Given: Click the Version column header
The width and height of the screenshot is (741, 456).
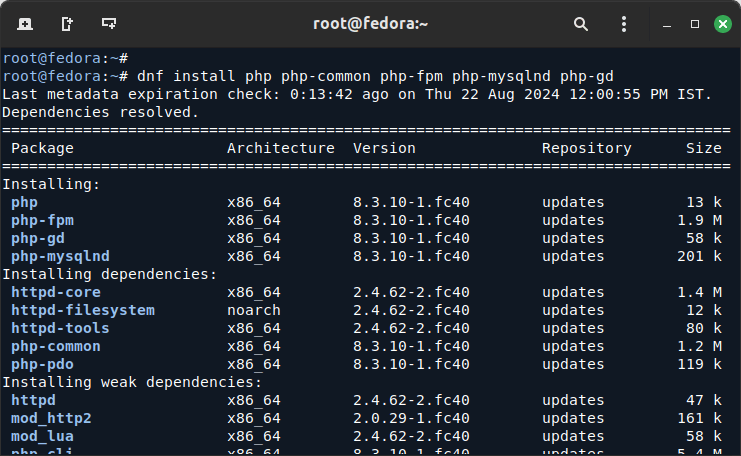Looking at the screenshot, I should pyautogui.click(x=384, y=148).
